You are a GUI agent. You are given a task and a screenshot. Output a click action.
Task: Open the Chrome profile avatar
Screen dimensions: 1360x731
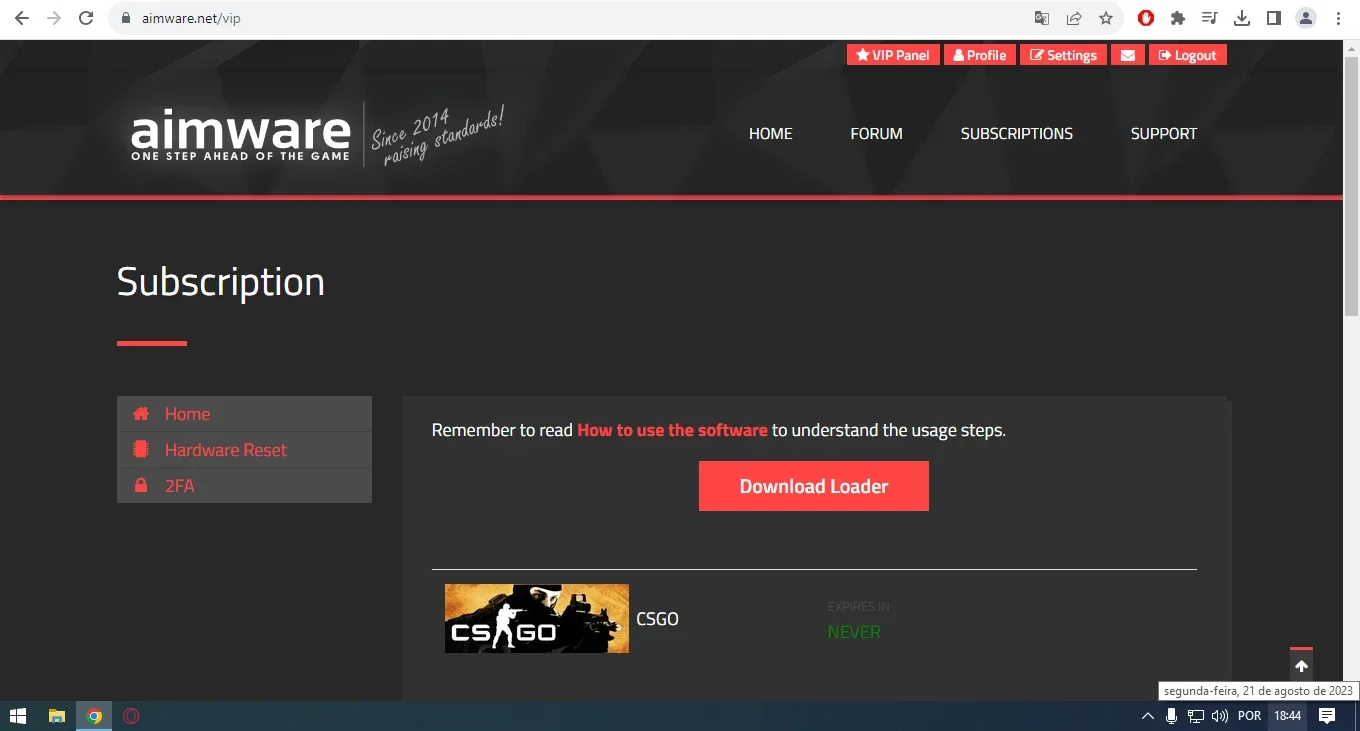click(x=1306, y=18)
